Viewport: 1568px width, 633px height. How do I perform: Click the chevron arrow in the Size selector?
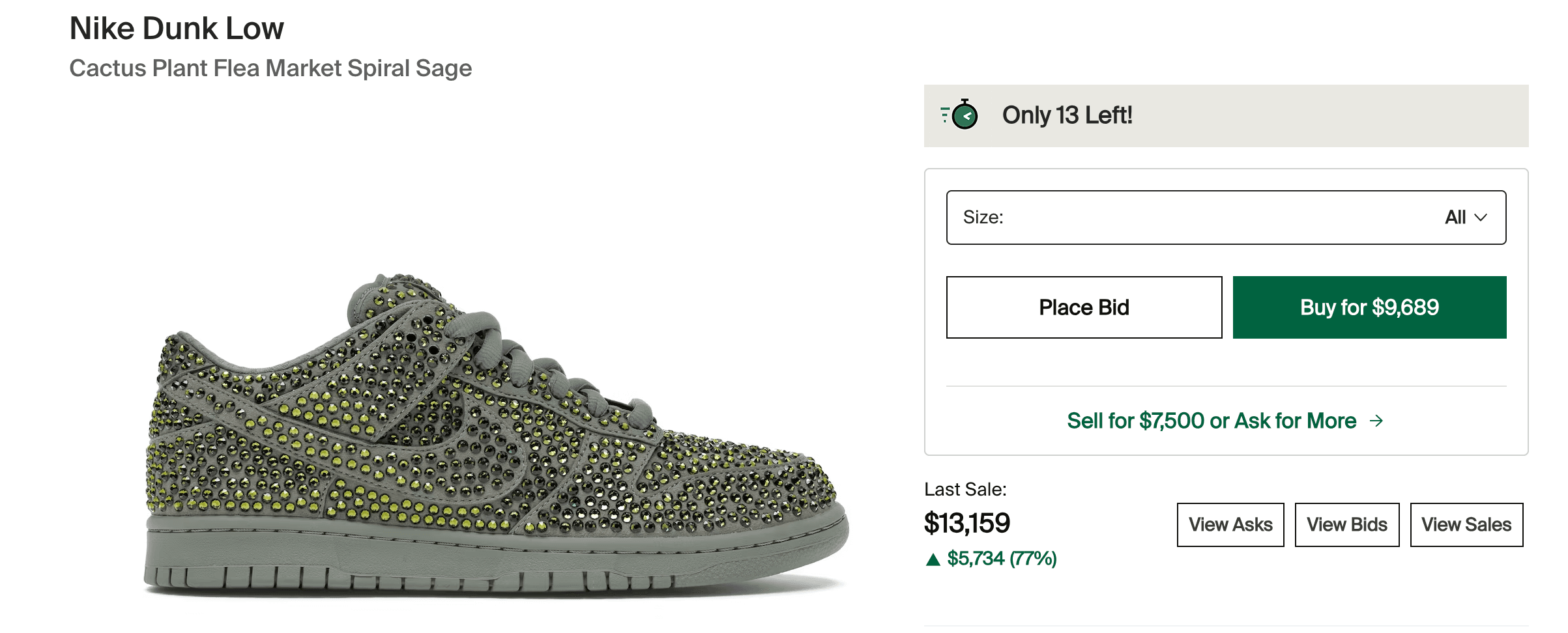[x=1481, y=218]
